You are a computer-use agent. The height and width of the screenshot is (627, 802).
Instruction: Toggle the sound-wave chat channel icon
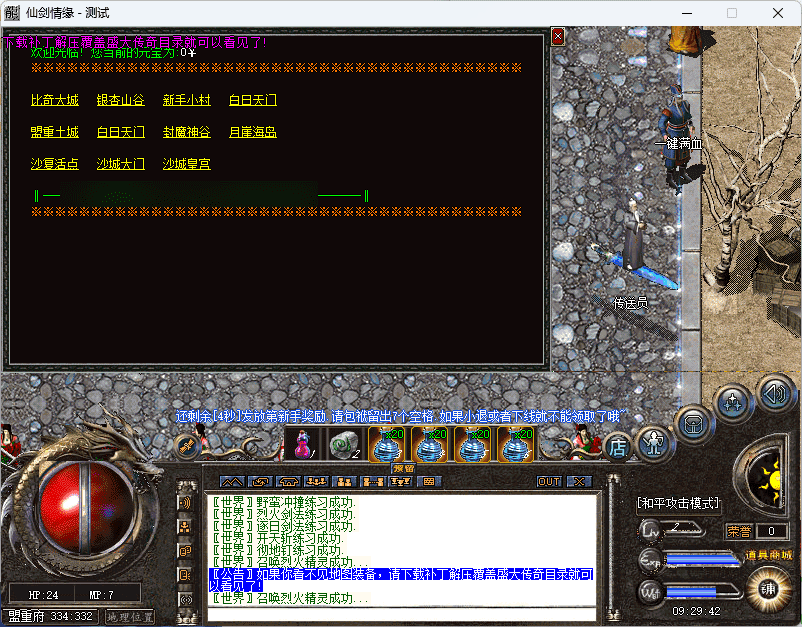click(x=185, y=503)
